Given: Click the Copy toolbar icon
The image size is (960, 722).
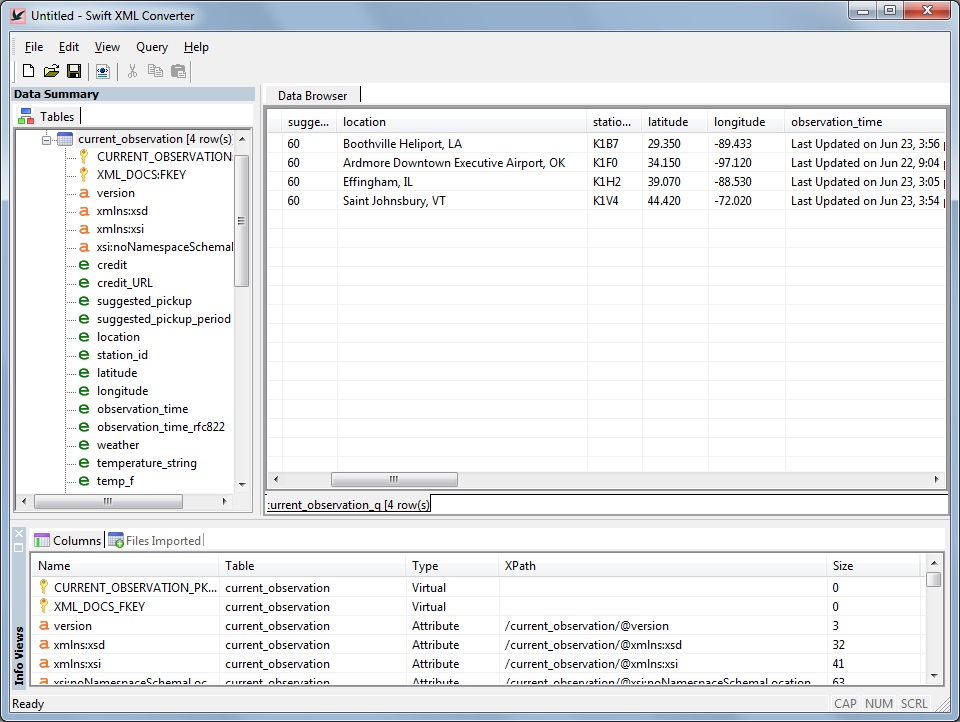Looking at the screenshot, I should coord(155,71).
